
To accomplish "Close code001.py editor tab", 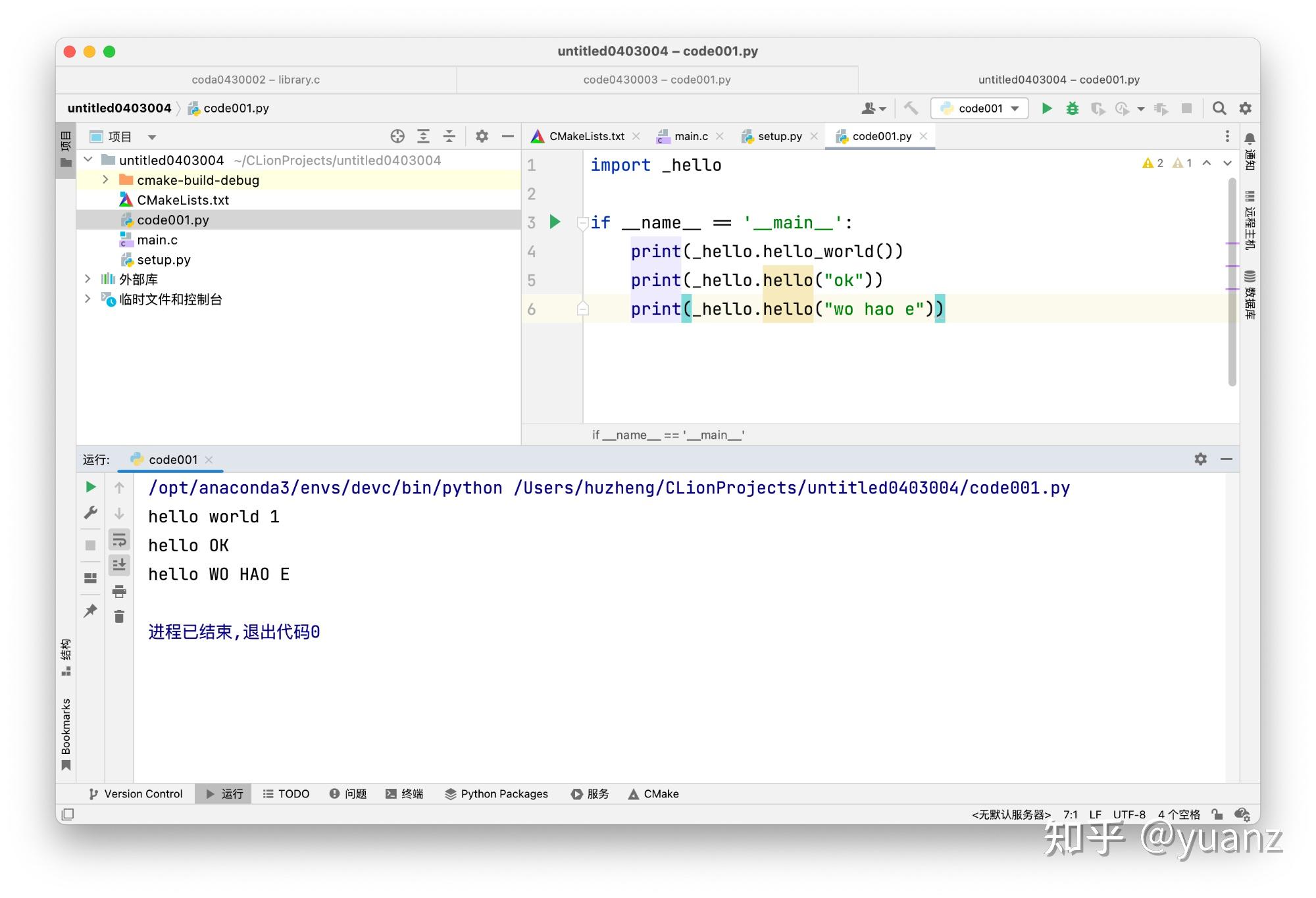I will tap(923, 136).
